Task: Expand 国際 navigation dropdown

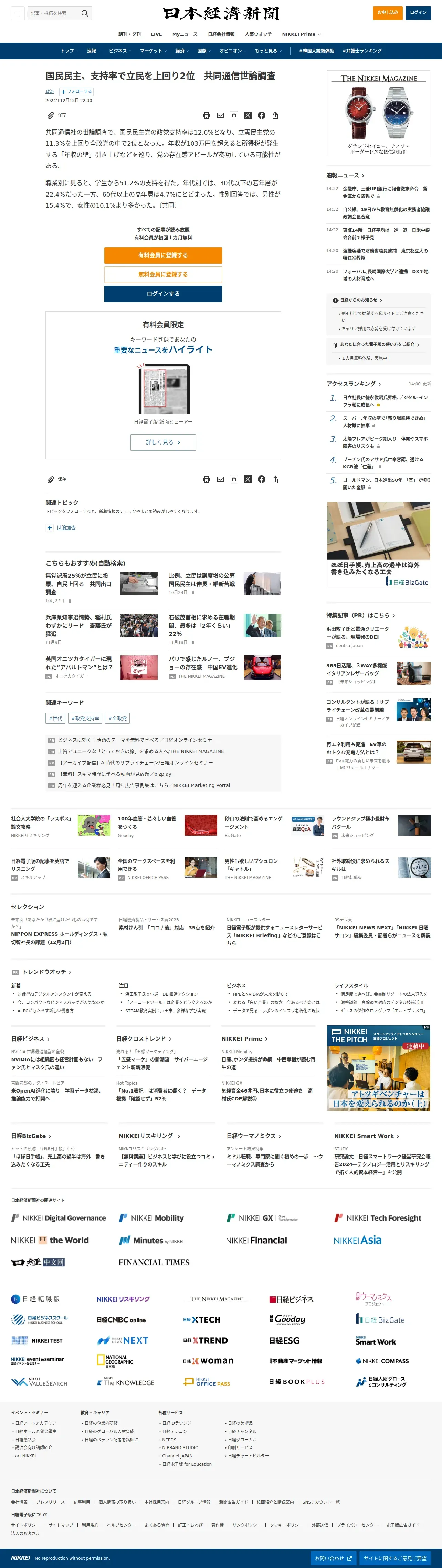Action: [x=204, y=51]
